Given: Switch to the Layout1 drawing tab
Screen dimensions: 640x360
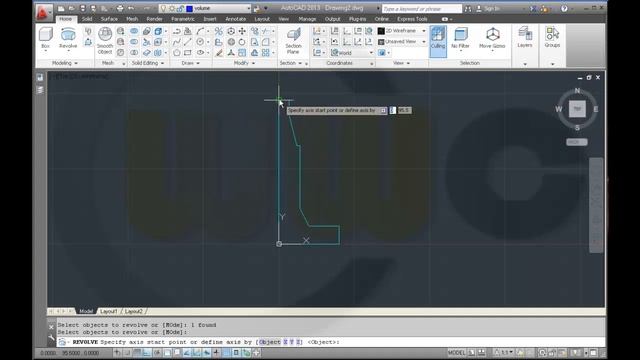Looking at the screenshot, I should (109, 311).
